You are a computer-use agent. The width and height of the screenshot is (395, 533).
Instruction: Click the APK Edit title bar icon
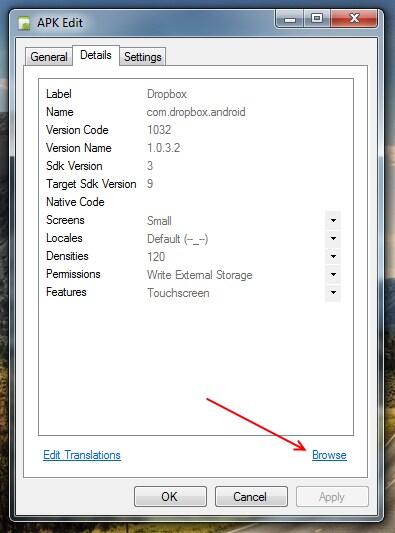point(24,23)
